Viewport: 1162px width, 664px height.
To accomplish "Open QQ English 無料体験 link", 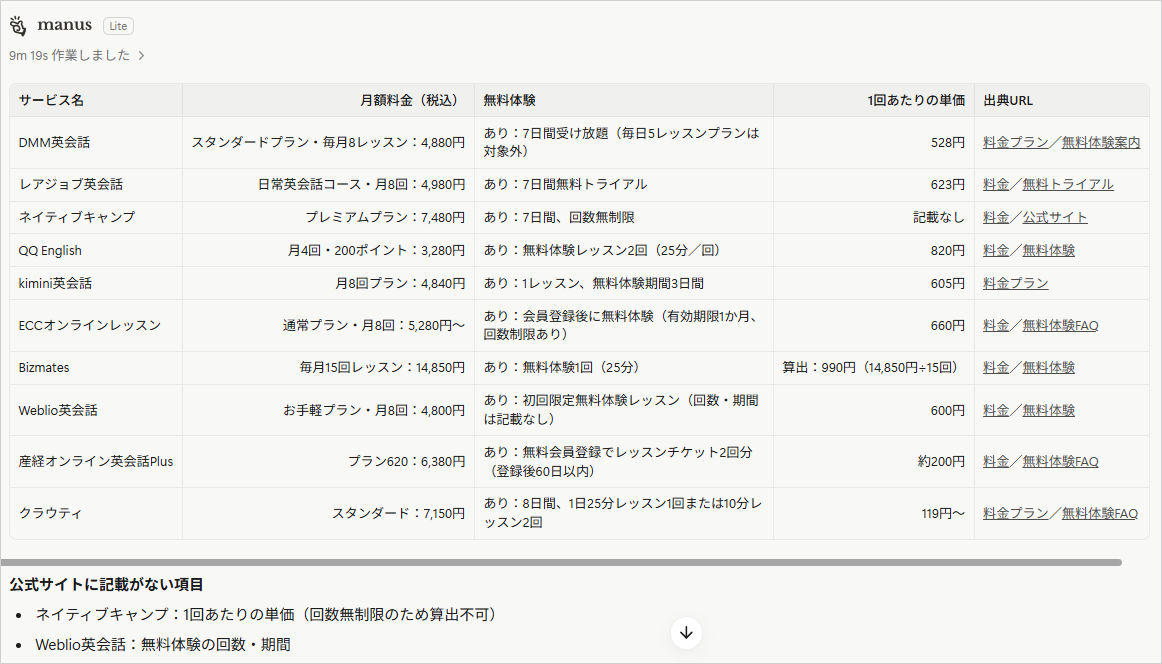I will pos(1049,250).
